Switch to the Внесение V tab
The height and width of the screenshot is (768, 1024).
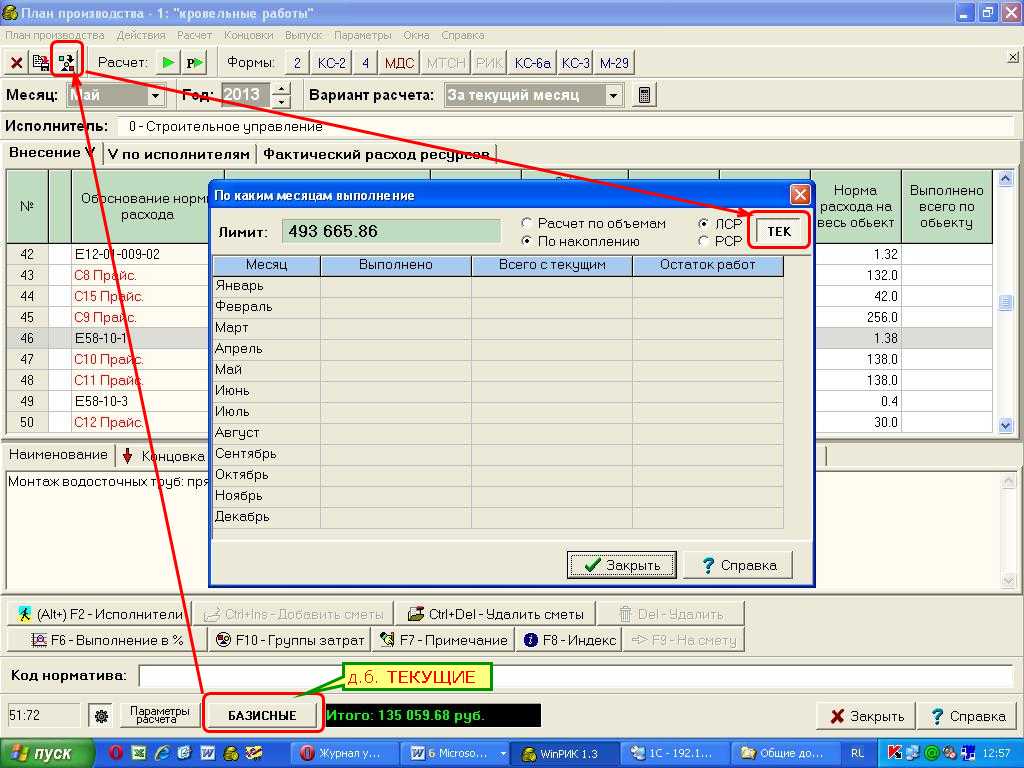coord(52,153)
